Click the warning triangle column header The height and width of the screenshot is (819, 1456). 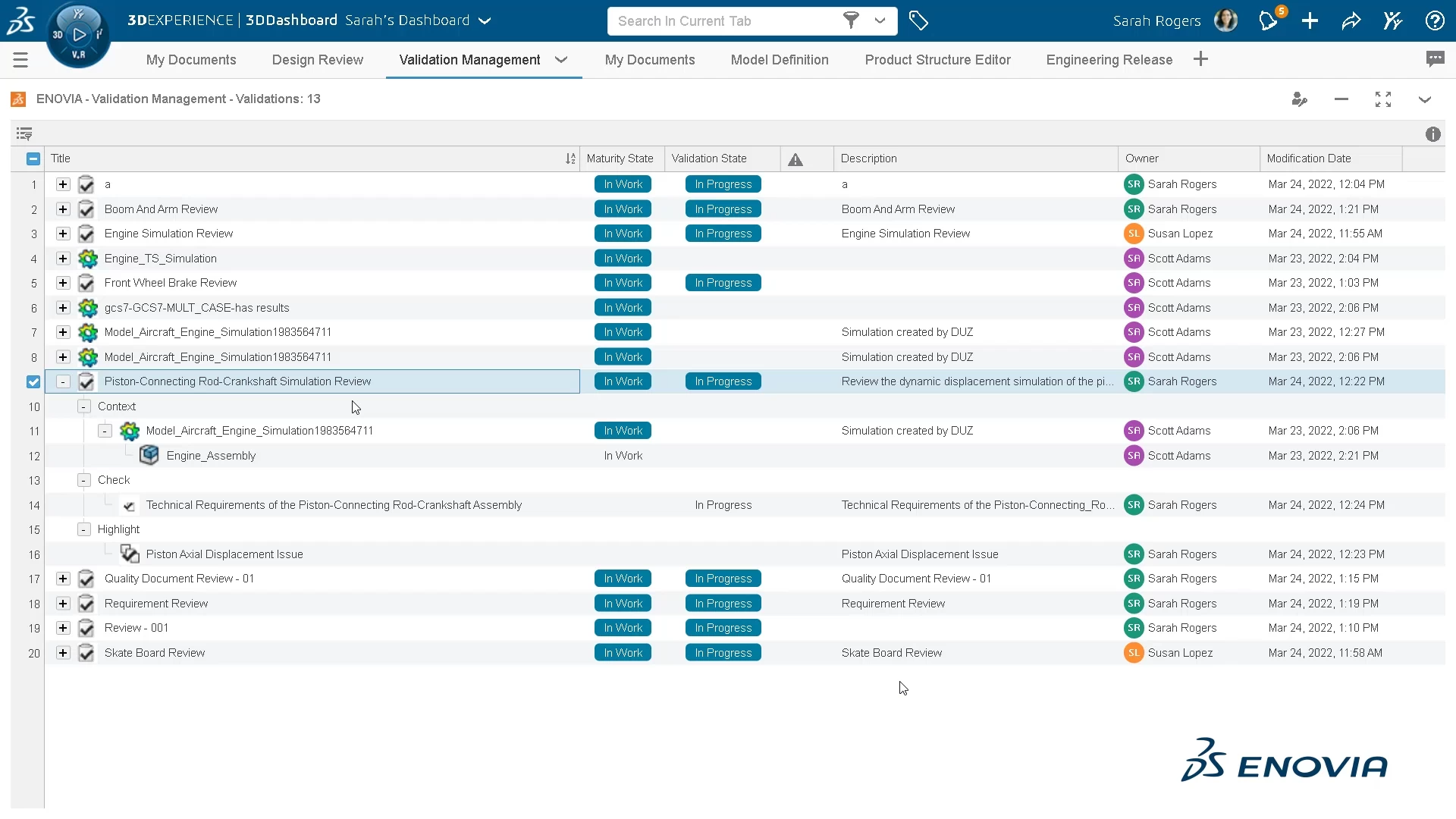(x=795, y=159)
